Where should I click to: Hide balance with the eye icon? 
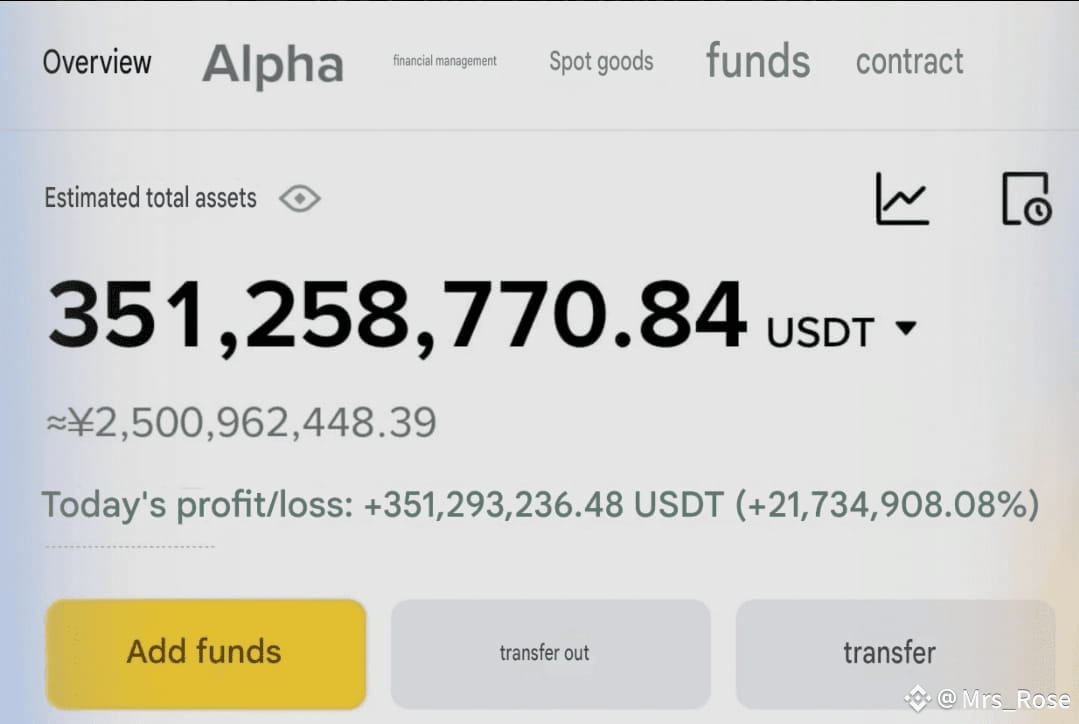click(299, 199)
